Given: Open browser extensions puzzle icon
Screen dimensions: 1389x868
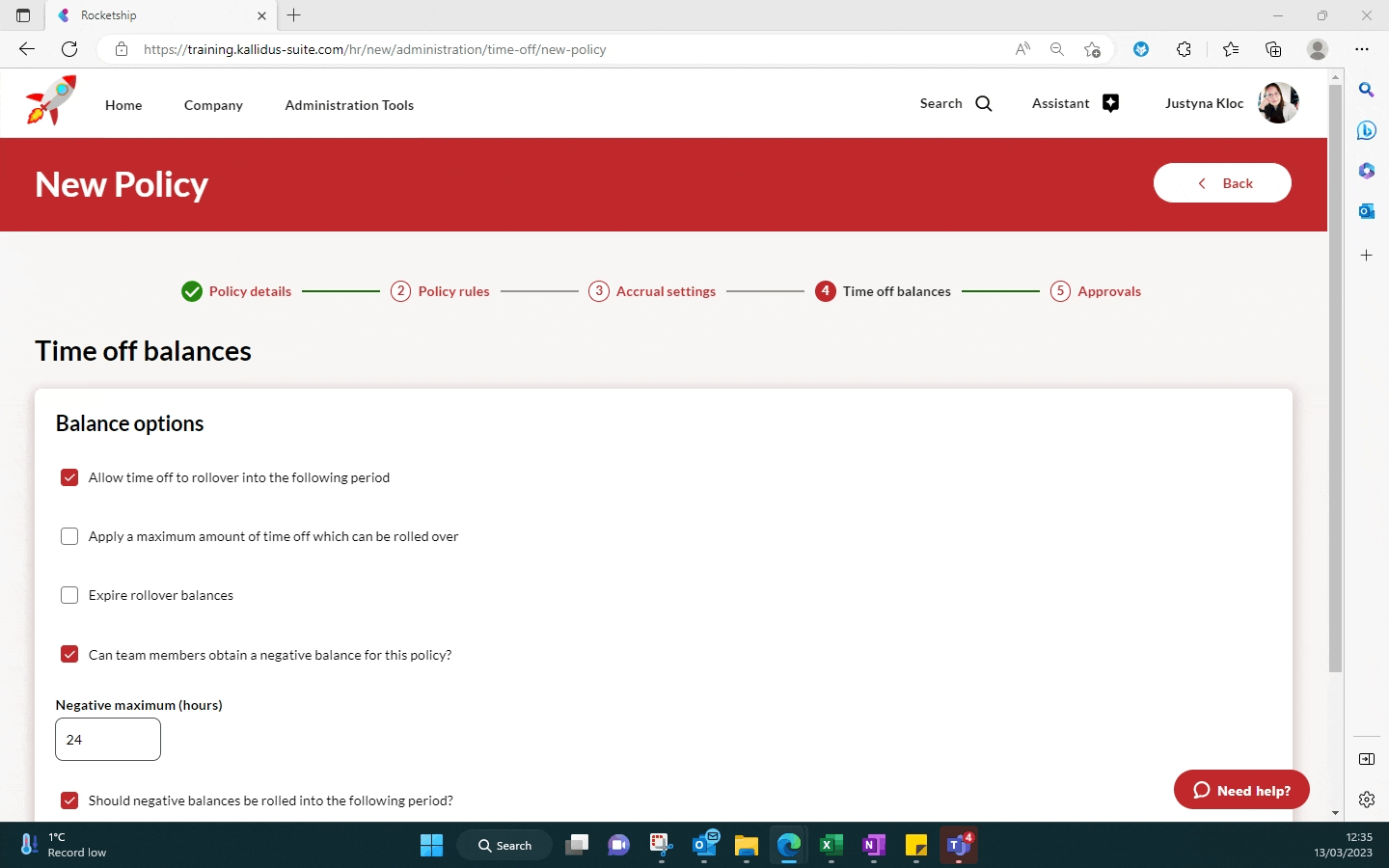Looking at the screenshot, I should click(1184, 49).
